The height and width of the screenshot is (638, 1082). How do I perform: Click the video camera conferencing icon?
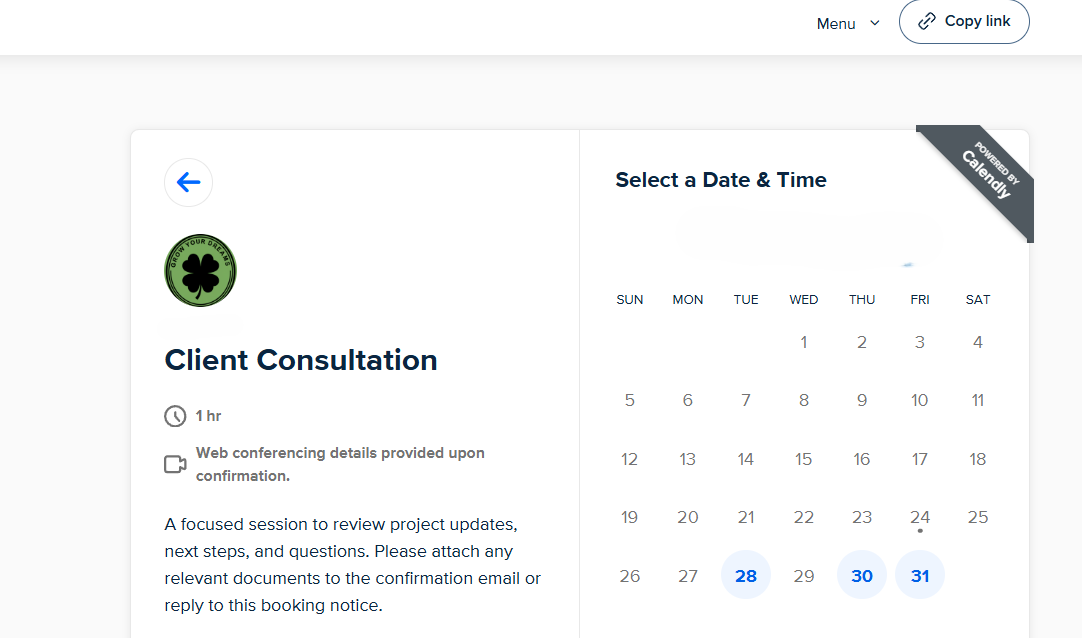pos(175,464)
